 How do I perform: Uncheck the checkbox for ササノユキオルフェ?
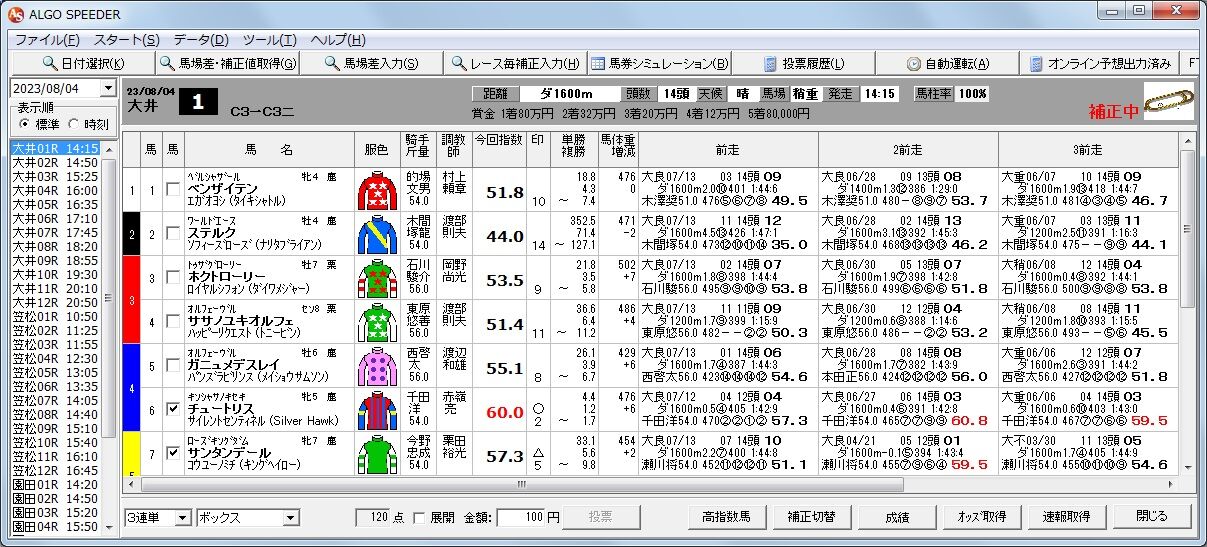pyautogui.click(x=174, y=322)
